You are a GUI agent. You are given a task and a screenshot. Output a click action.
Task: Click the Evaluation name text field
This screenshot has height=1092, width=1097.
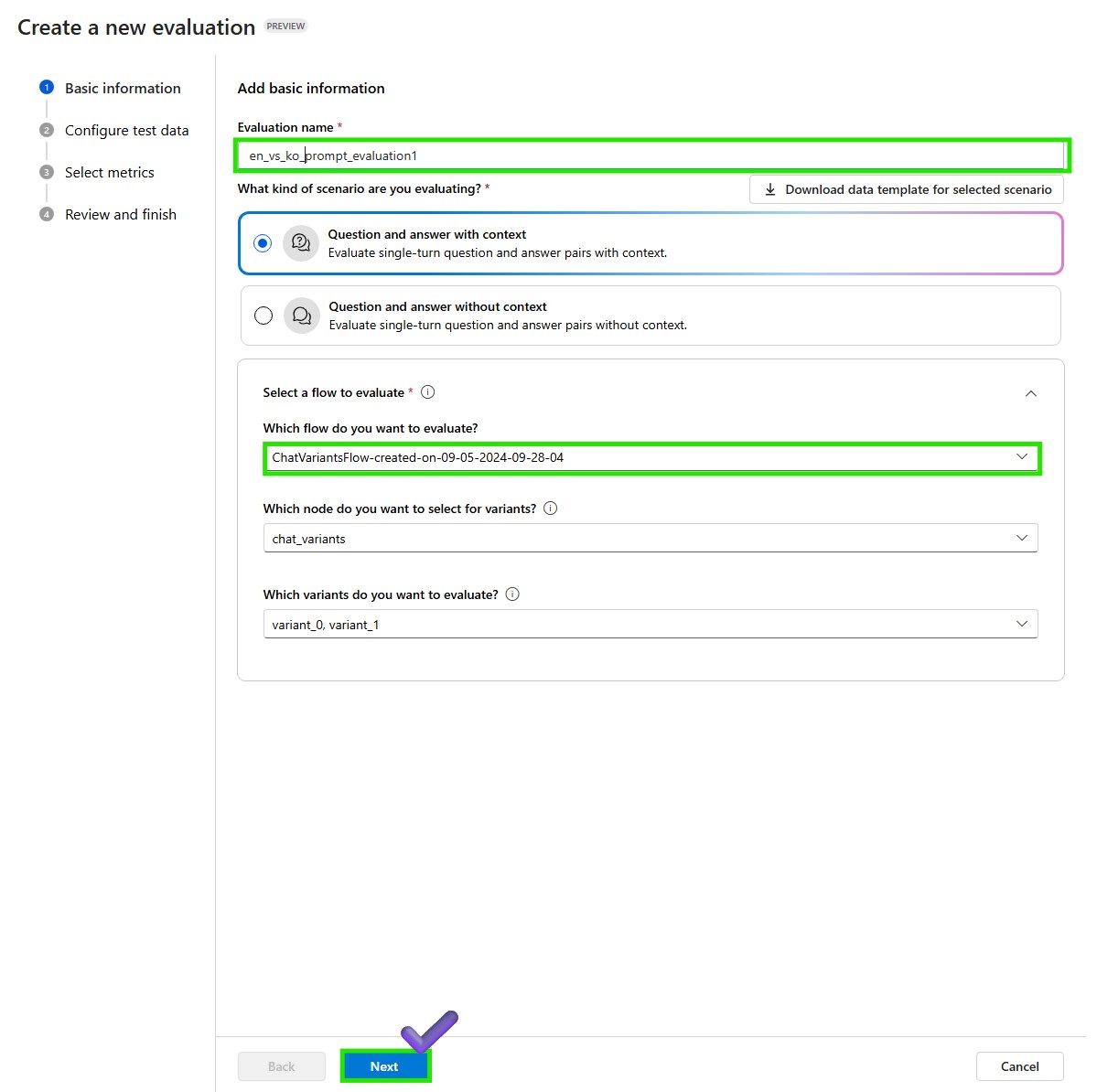pyautogui.click(x=651, y=155)
